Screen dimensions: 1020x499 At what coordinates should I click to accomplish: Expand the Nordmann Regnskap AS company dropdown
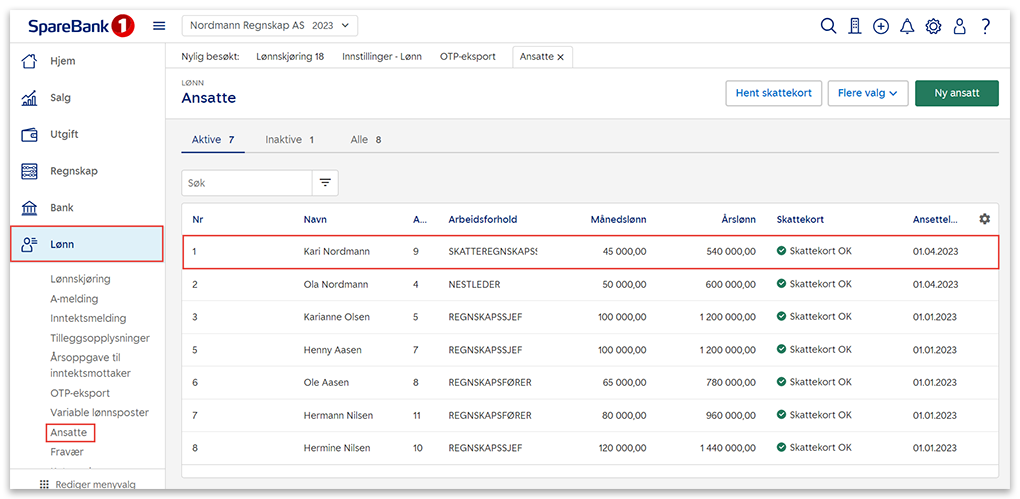[269, 26]
